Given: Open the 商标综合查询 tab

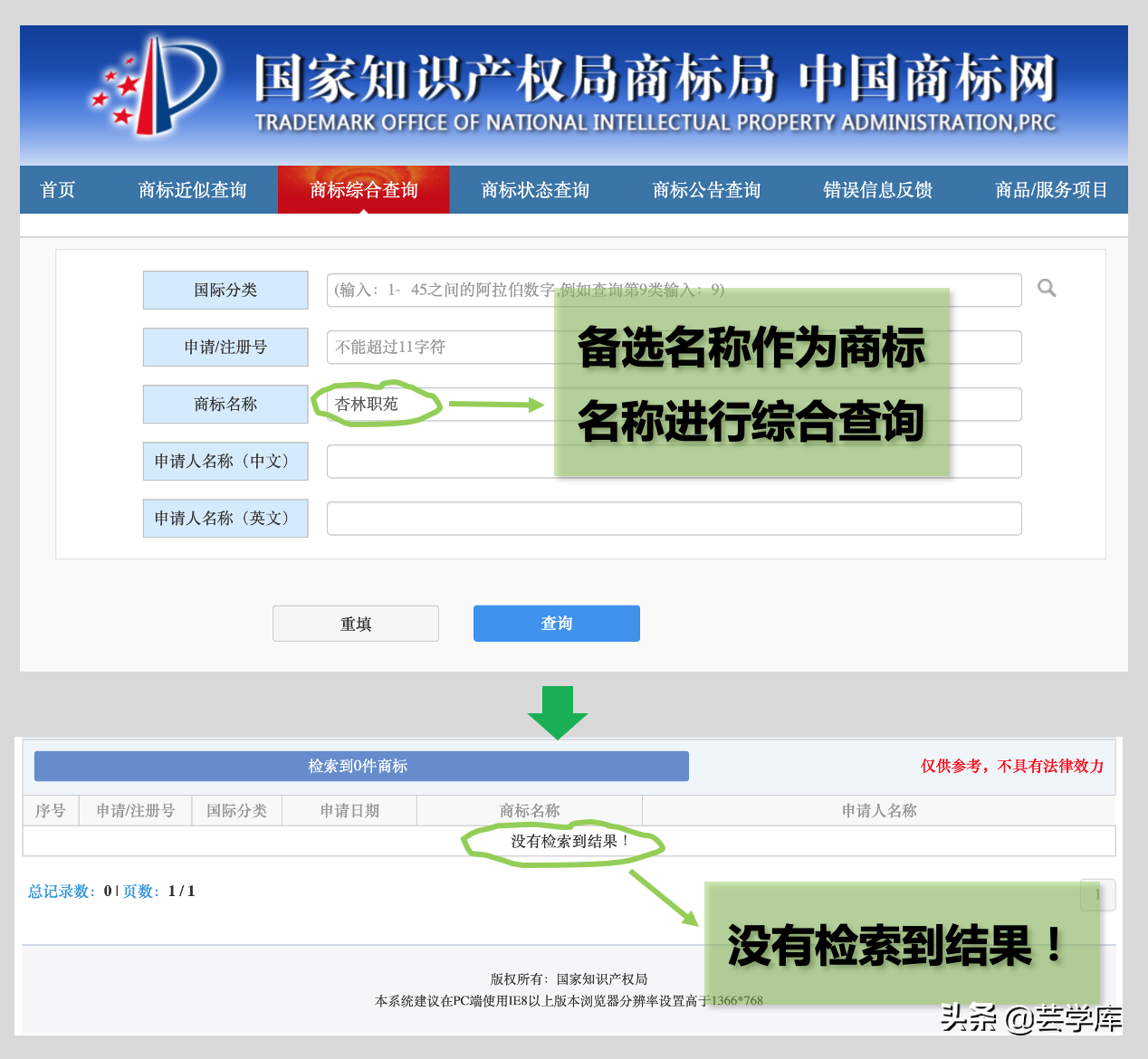Looking at the screenshot, I should (363, 189).
